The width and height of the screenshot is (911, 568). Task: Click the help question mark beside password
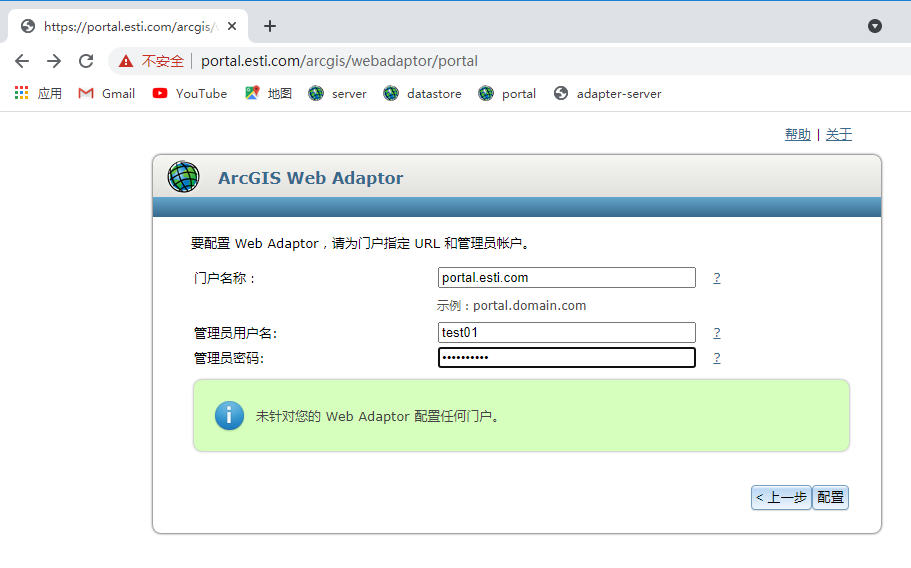click(717, 358)
